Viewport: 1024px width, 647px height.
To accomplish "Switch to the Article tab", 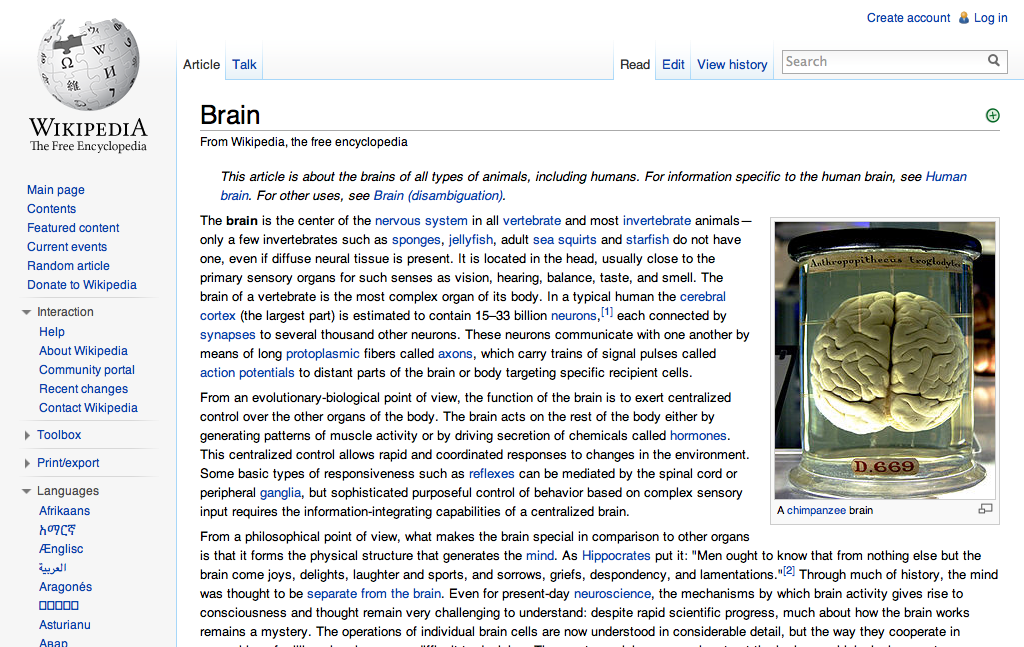I will point(201,65).
